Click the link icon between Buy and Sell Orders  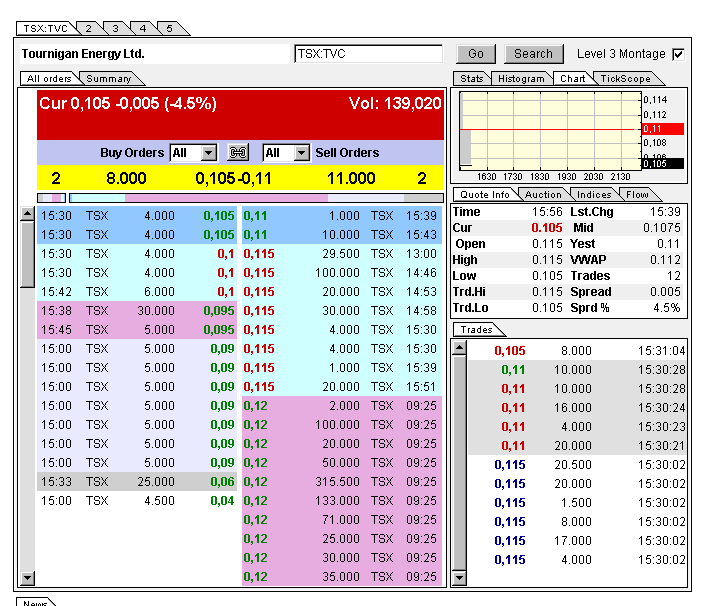[238, 153]
